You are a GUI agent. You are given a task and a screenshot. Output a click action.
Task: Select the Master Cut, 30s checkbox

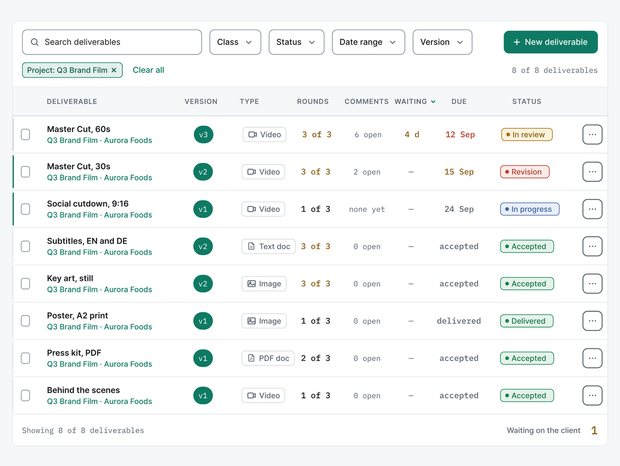[x=25, y=172]
